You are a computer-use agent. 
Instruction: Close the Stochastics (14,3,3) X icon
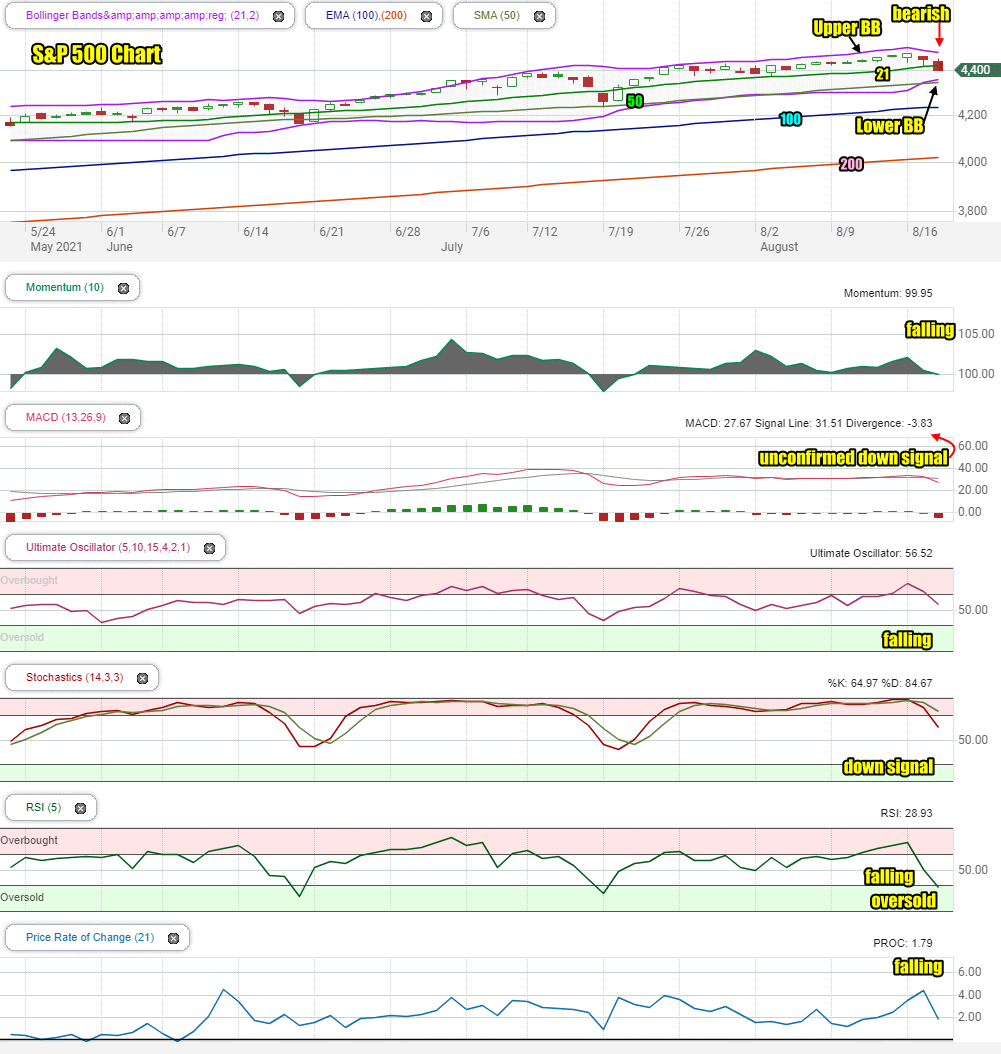click(143, 678)
